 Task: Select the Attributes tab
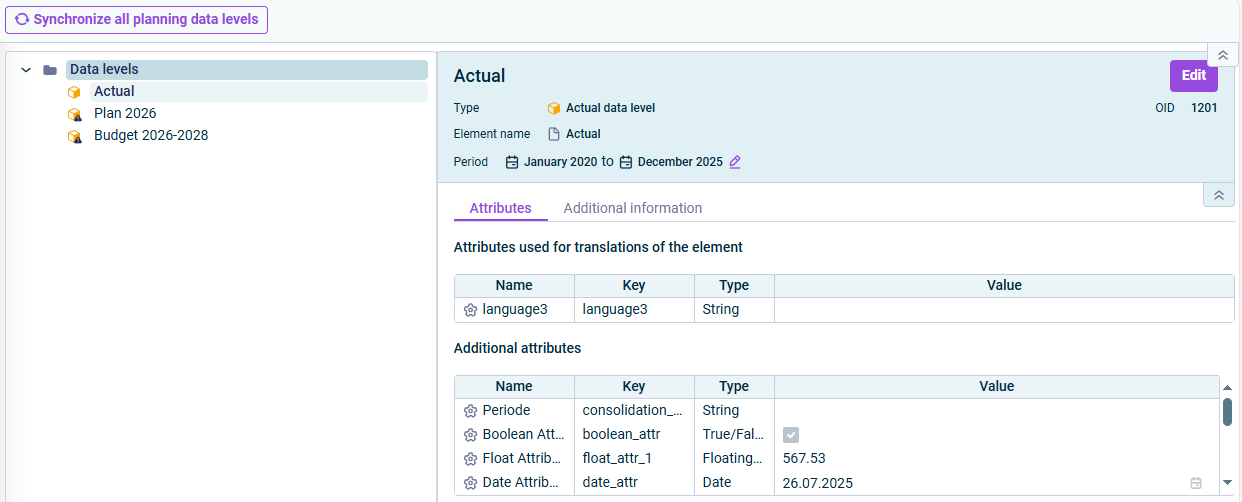coord(500,208)
